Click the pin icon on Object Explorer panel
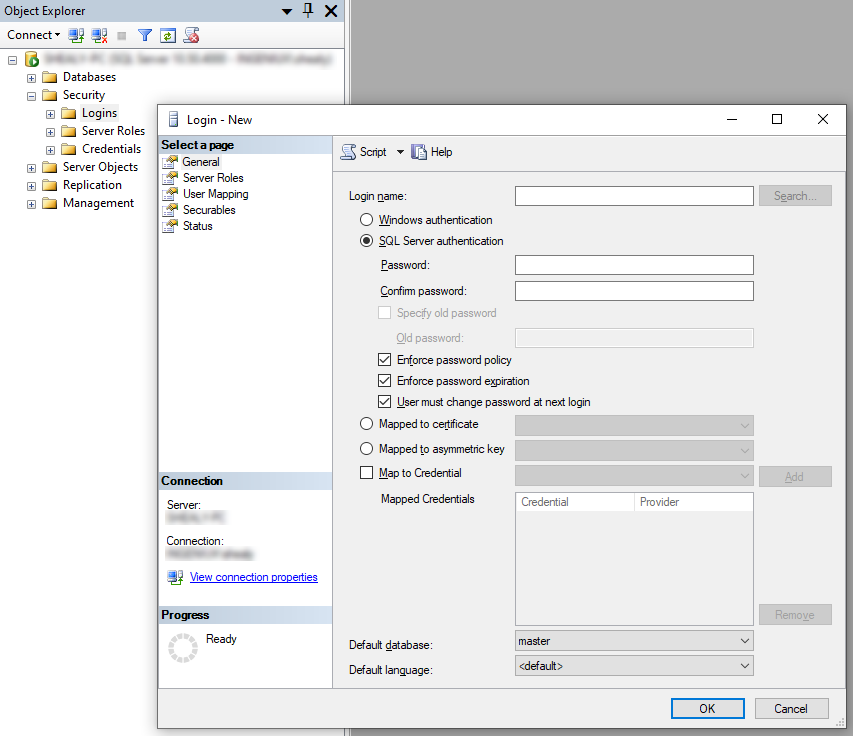Viewport: 853px width, 736px height. pos(308,10)
